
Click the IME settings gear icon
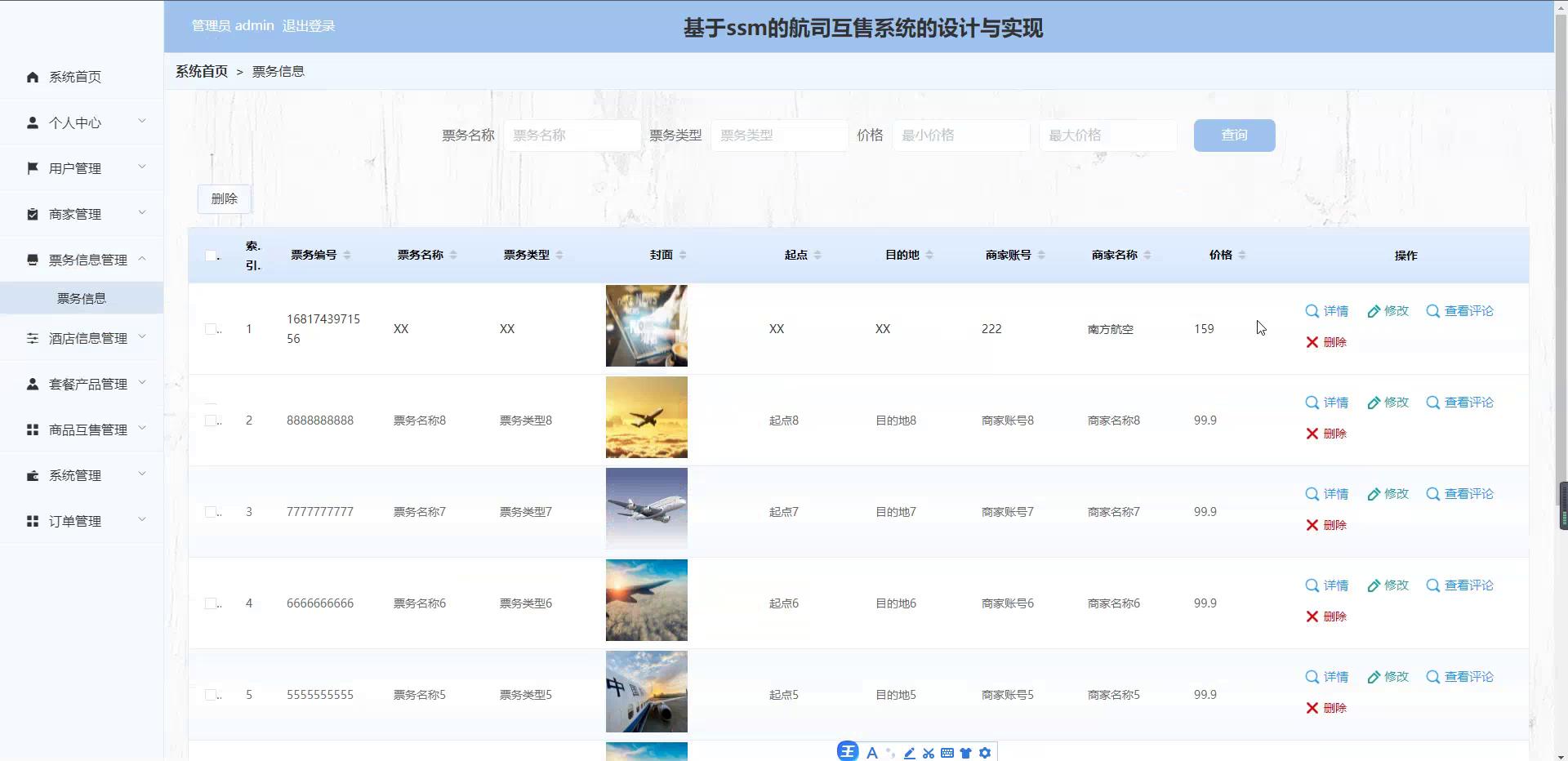(x=985, y=753)
